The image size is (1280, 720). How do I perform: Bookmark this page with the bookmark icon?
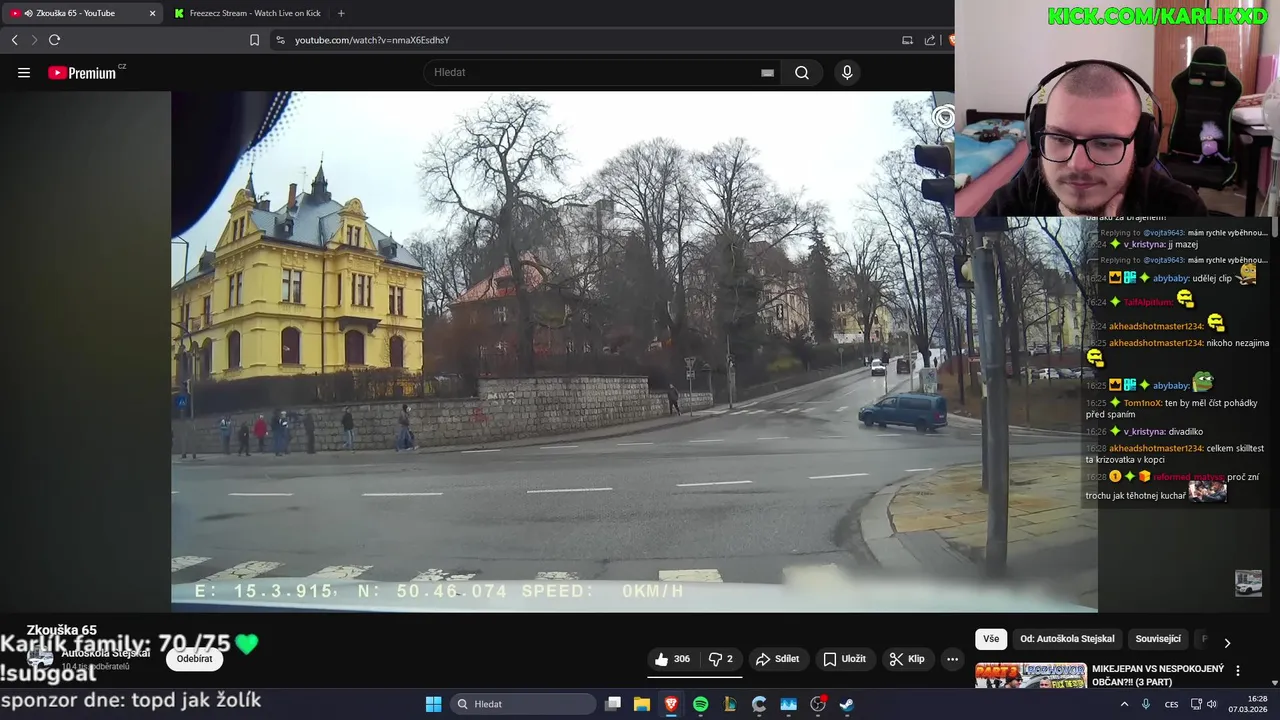[254, 40]
